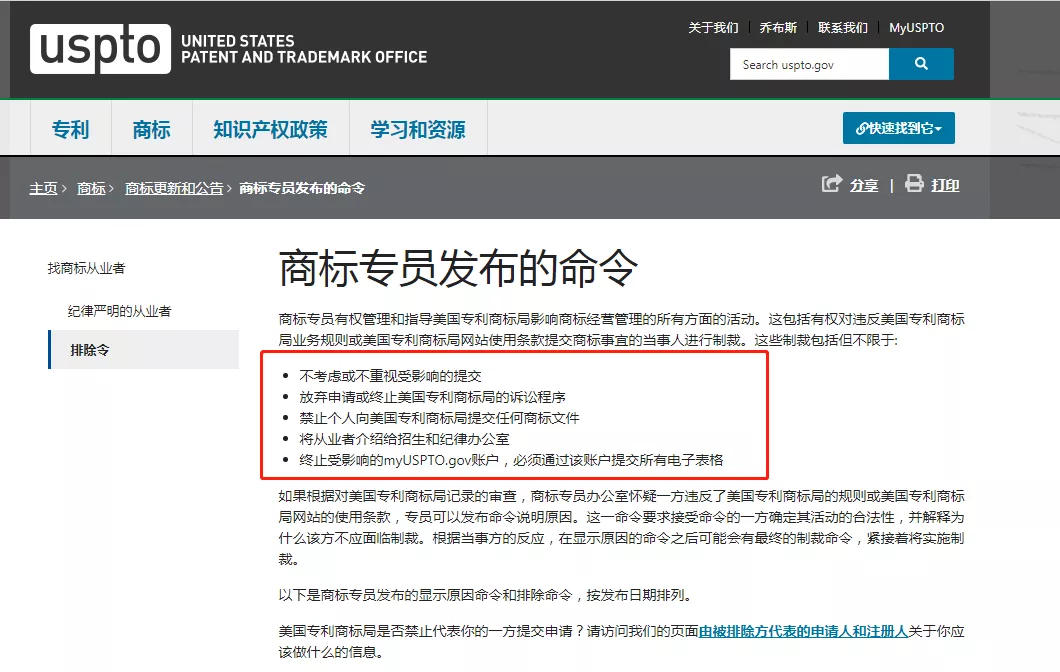Click 联系我们 at the top
Viewport: 1060px width, 672px height.
tap(843, 27)
